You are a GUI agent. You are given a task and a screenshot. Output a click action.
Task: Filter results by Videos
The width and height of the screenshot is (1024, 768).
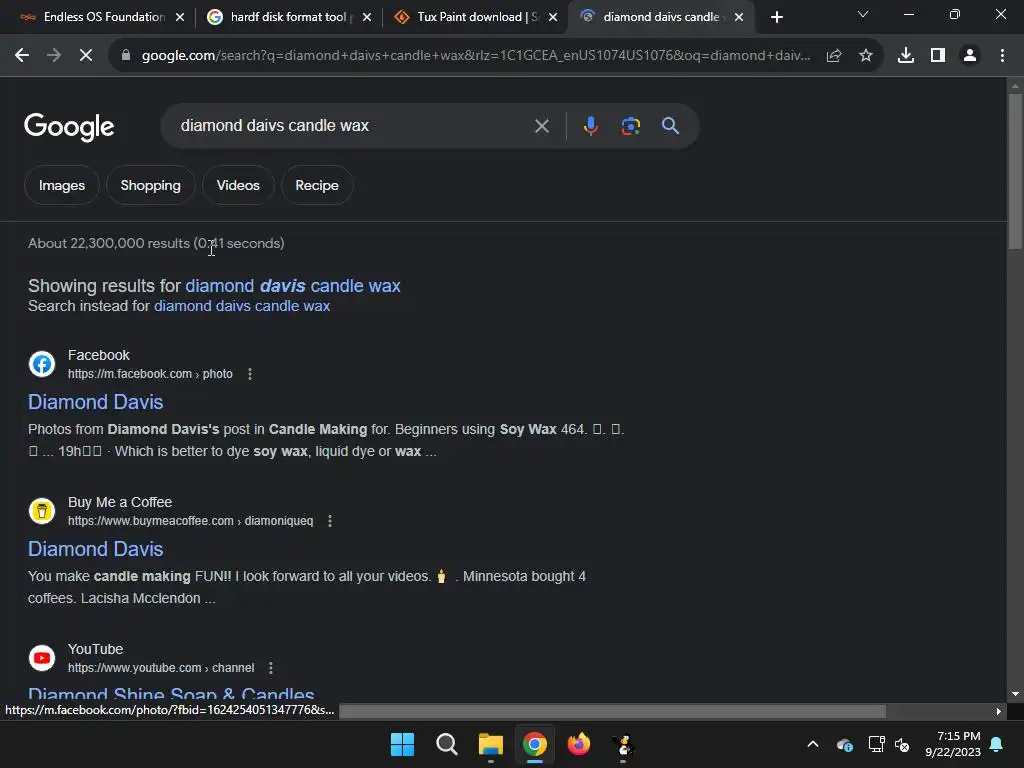click(x=238, y=185)
